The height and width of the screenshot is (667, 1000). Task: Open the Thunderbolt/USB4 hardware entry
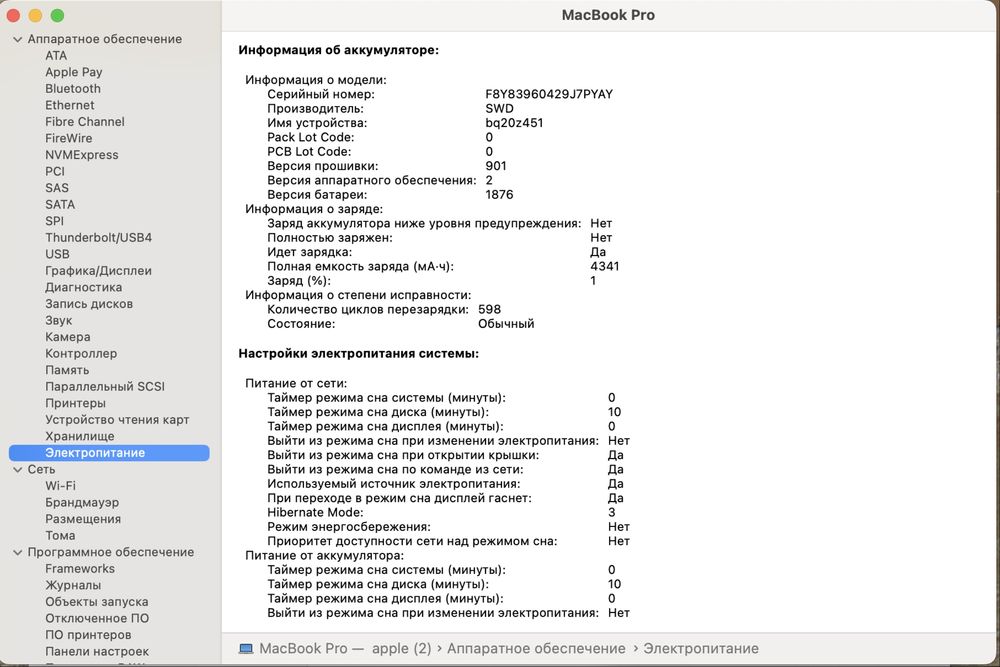[98, 238]
